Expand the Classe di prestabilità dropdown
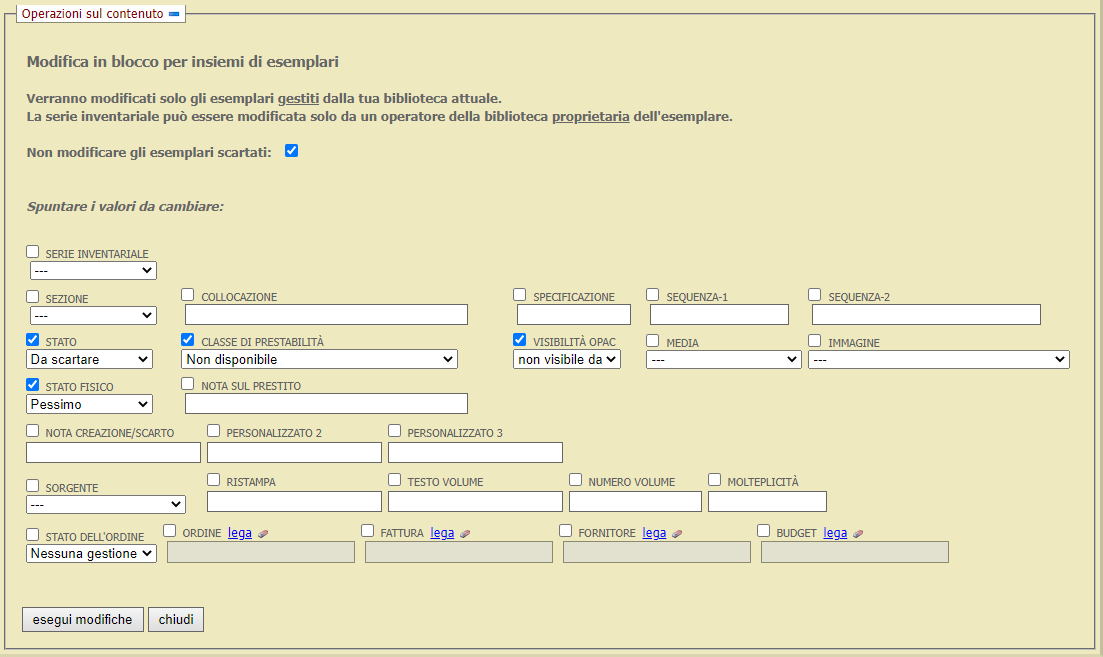The height and width of the screenshot is (657, 1103). pyautogui.click(x=320, y=359)
